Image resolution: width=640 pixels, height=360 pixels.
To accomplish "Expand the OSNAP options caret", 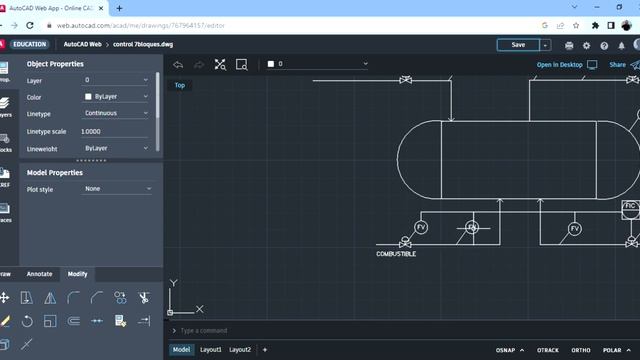I will pyautogui.click(x=522, y=350).
